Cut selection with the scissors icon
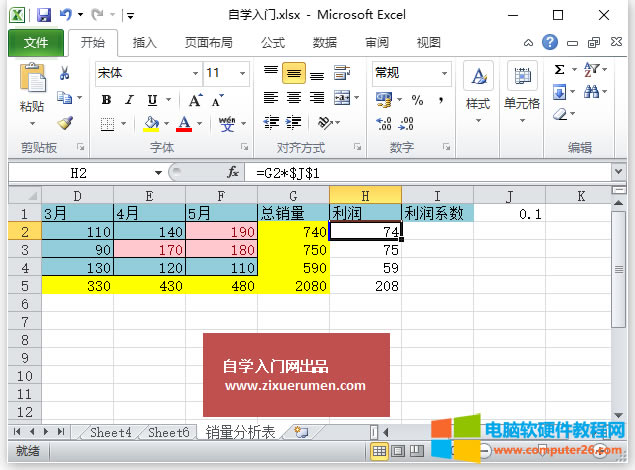 [x=64, y=73]
